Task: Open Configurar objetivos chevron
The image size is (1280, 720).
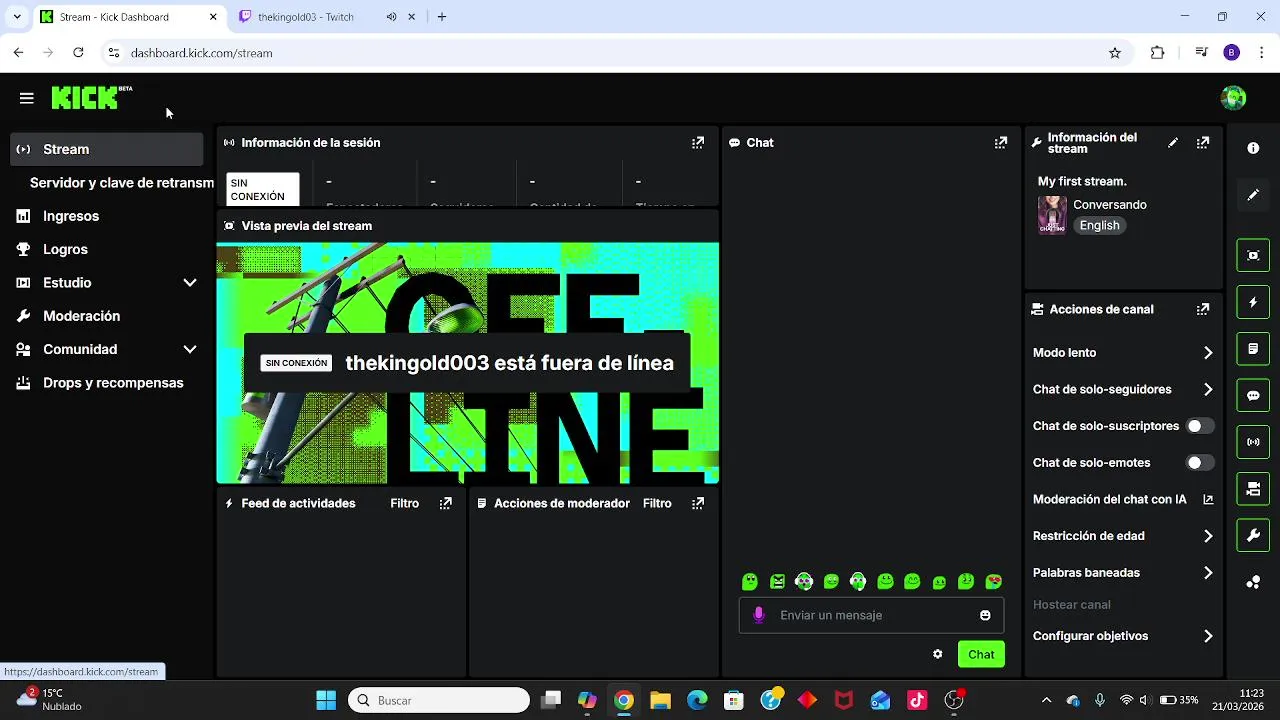Action: coord(1208,636)
